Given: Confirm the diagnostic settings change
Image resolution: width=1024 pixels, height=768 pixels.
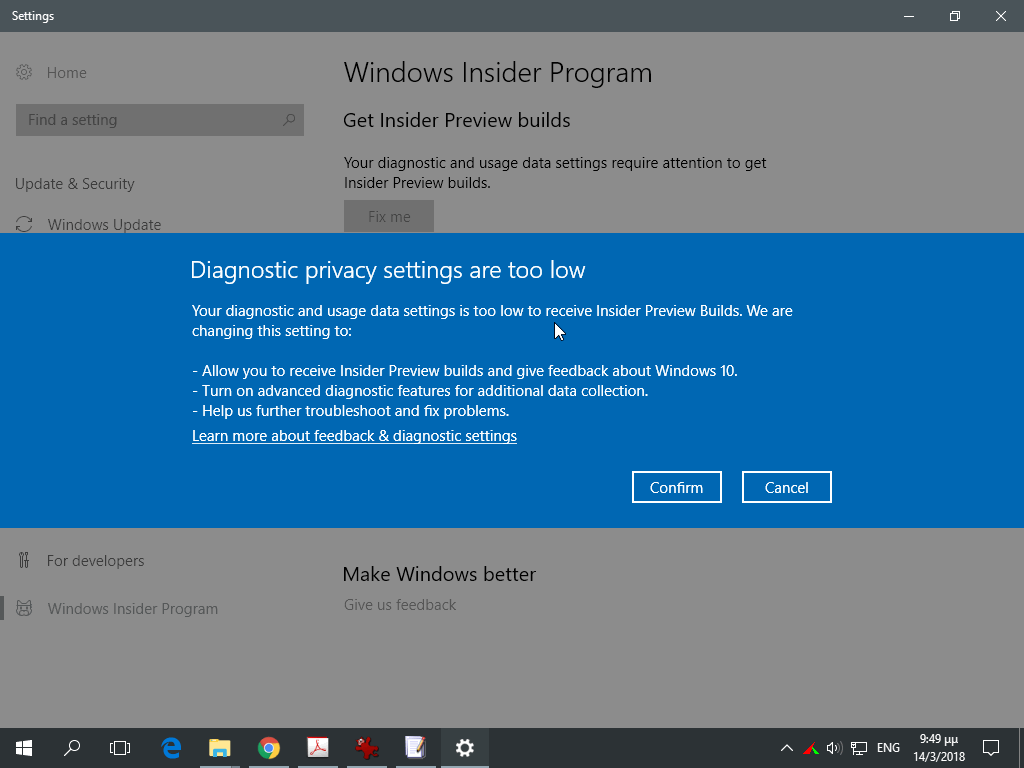Looking at the screenshot, I should [x=677, y=487].
